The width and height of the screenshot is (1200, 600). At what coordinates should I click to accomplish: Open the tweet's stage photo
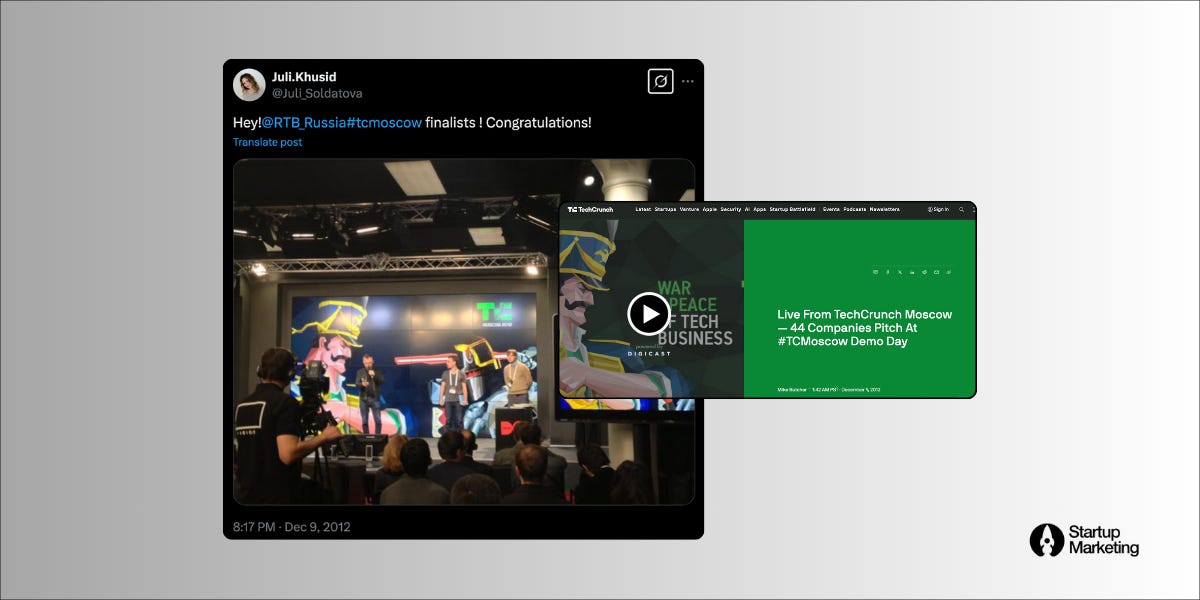463,332
